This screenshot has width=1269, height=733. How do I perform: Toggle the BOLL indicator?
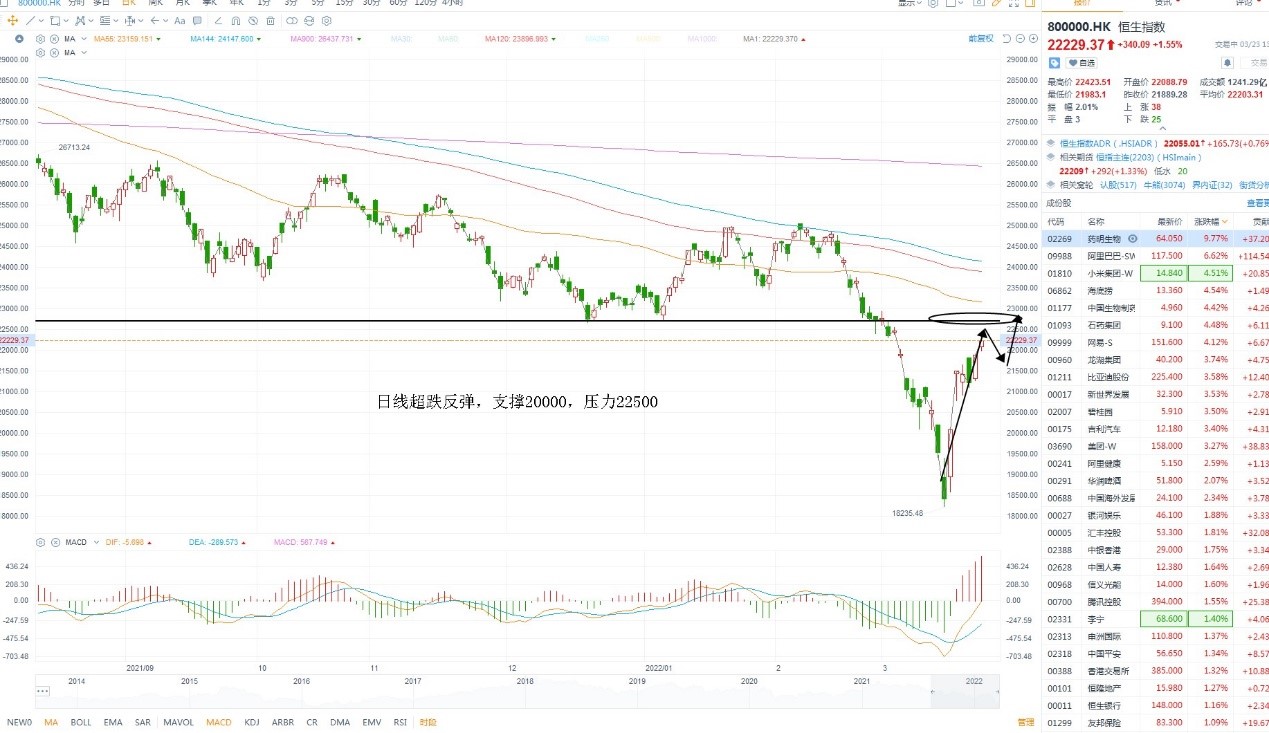(x=81, y=722)
